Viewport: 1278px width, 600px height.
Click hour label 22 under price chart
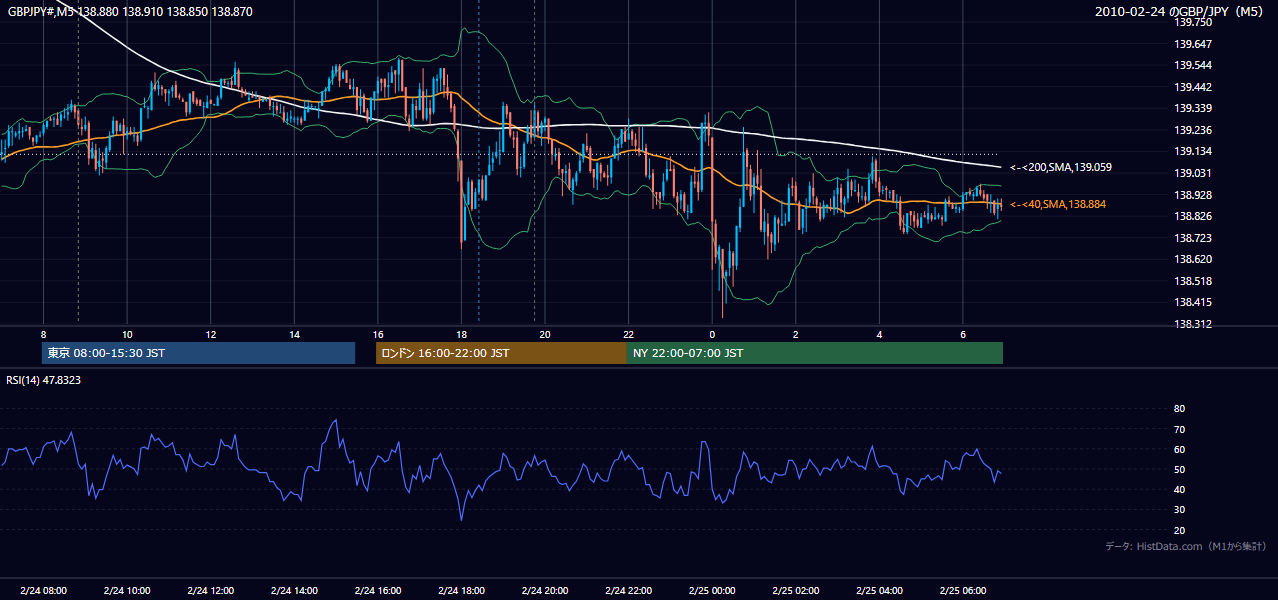tap(629, 334)
